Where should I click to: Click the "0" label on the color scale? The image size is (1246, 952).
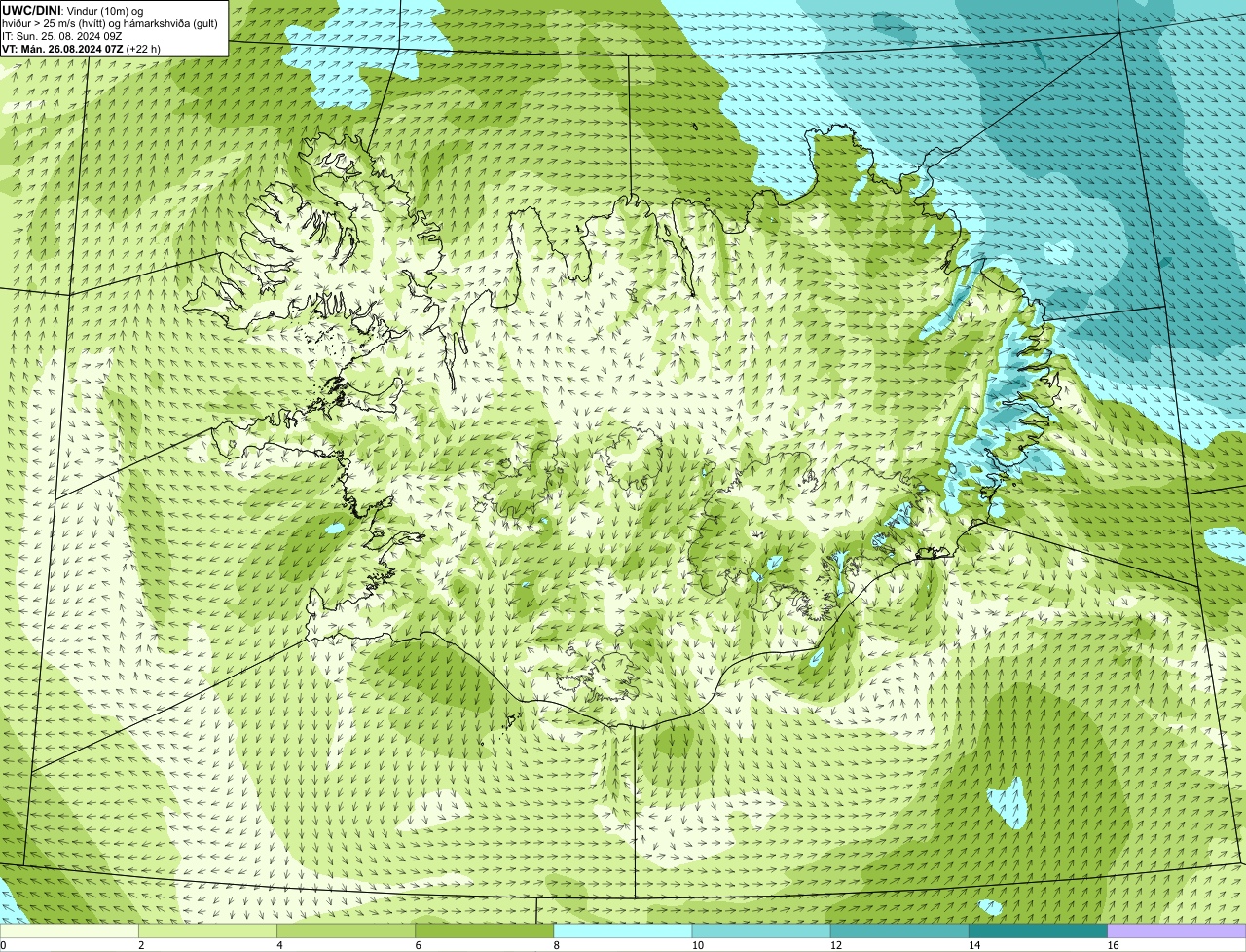click(x=4, y=945)
